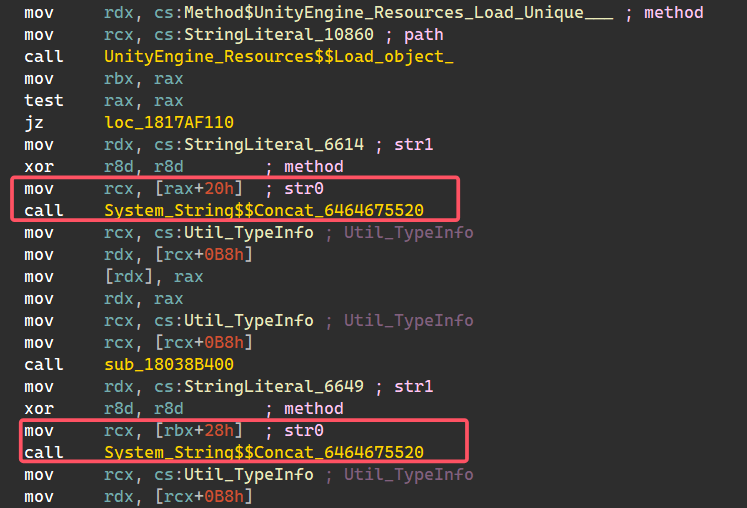Click the test instruction mnemonic
Viewport: 747px width, 508px height.
pos(43,101)
